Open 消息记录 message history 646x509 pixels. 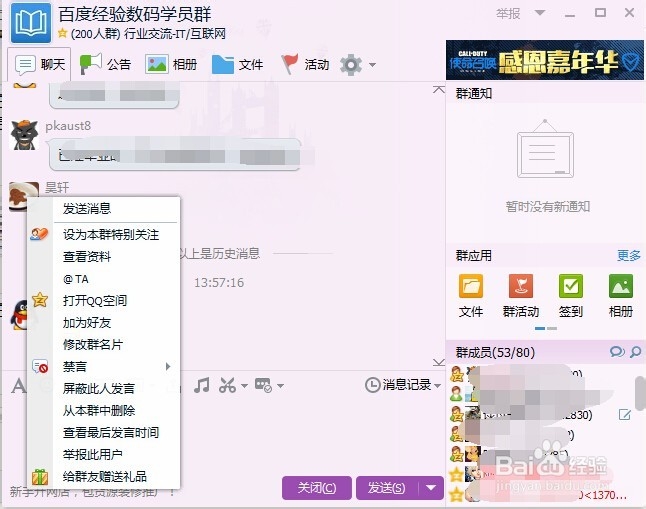pyautogui.click(x=398, y=385)
